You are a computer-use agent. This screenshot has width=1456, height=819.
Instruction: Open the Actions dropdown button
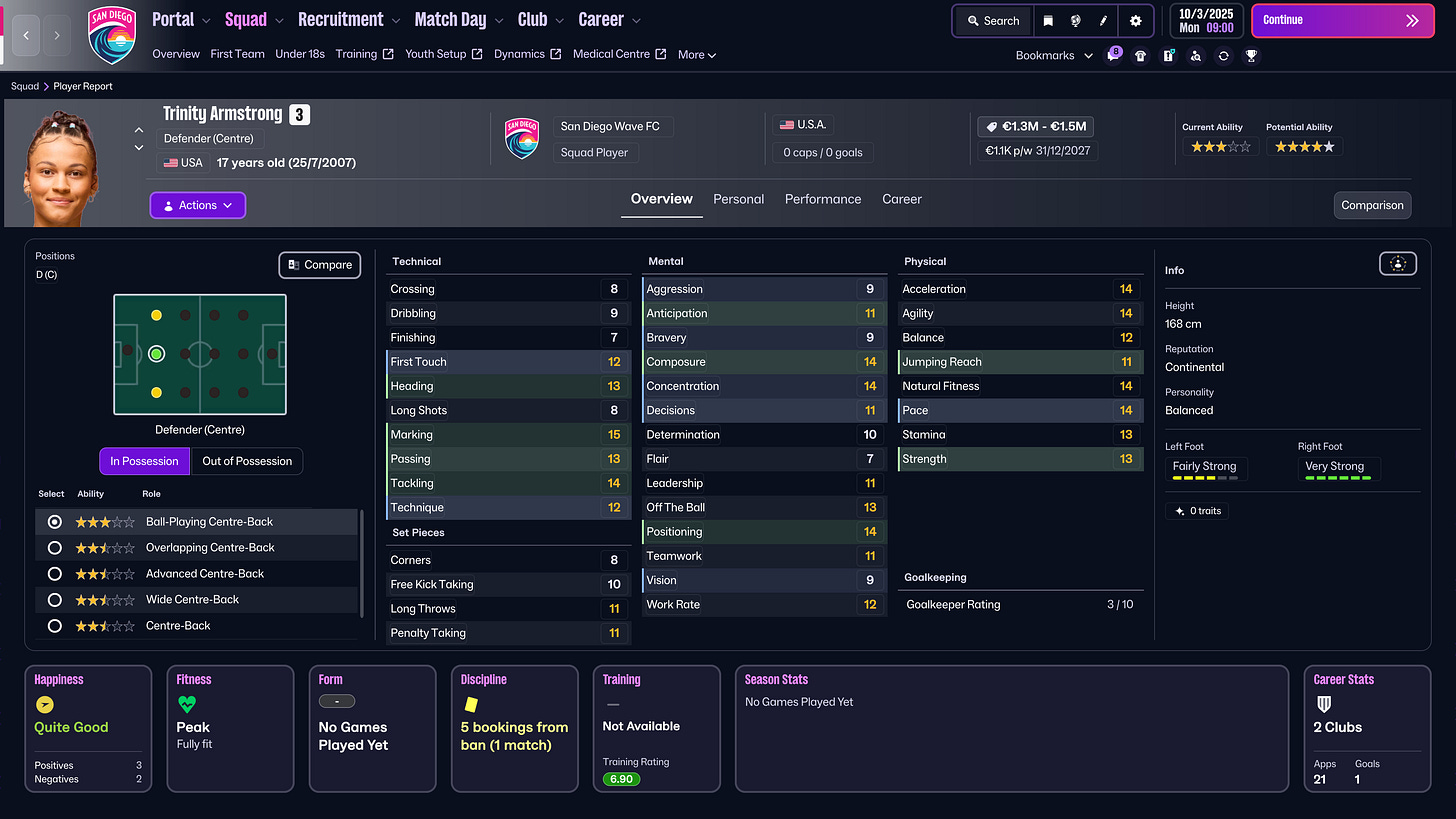pyautogui.click(x=197, y=205)
